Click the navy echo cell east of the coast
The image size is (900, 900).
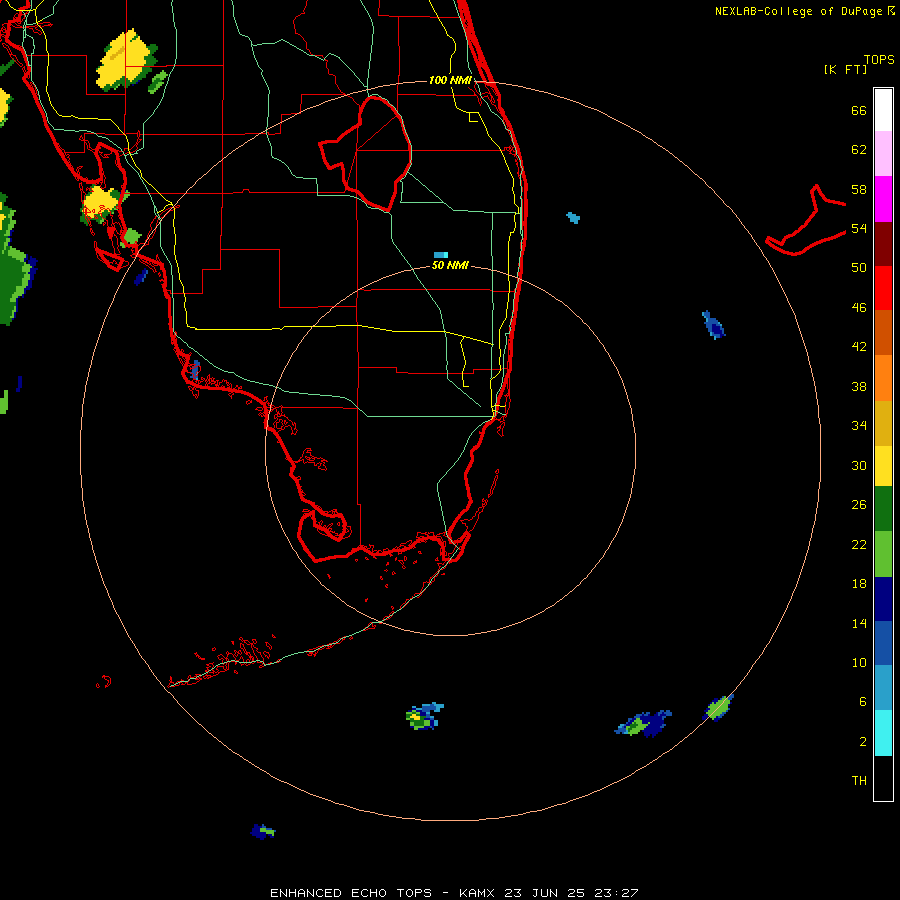713,325
